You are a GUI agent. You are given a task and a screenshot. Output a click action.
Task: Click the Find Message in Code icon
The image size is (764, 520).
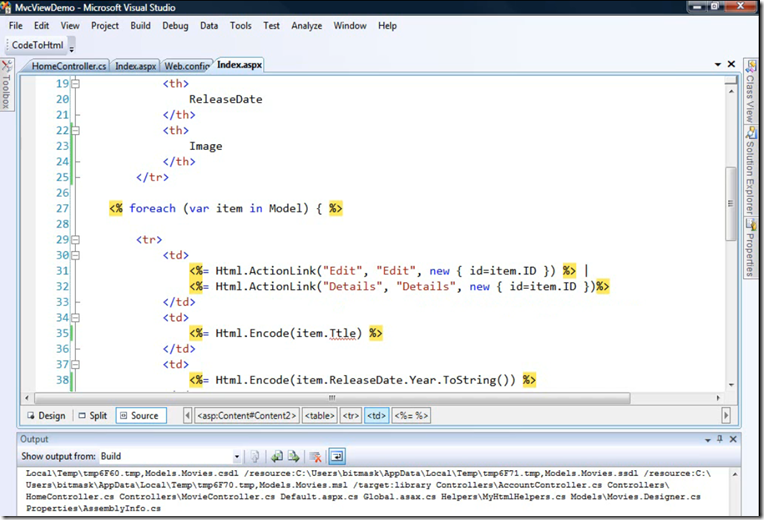(x=254, y=457)
